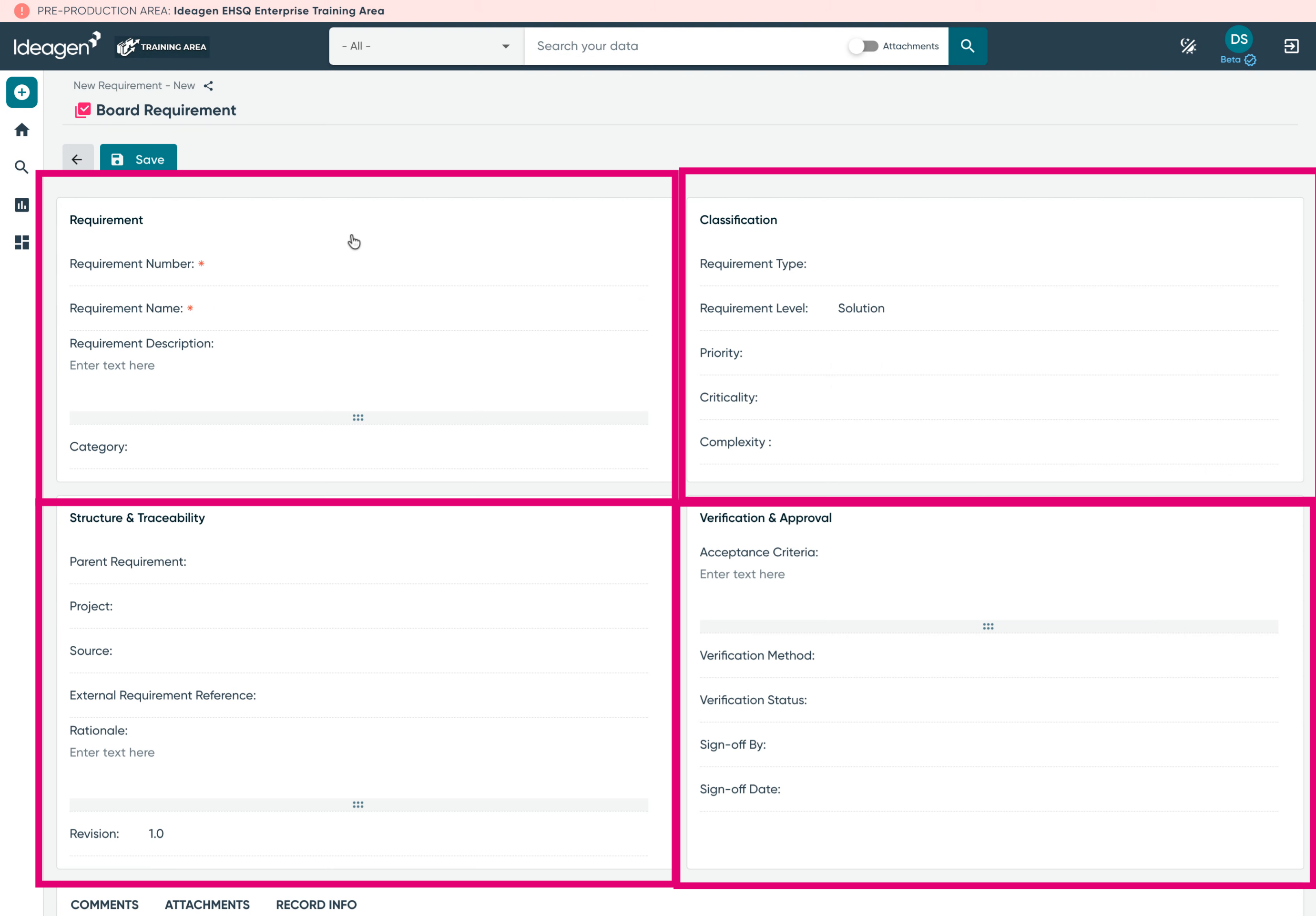Screen dimensions: 1316x916
Task: Open the Verification Method dropdown field
Action: (x=989, y=656)
